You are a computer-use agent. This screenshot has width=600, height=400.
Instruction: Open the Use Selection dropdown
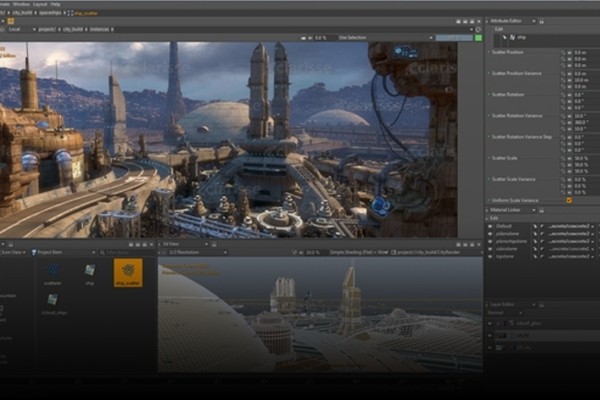pos(385,38)
